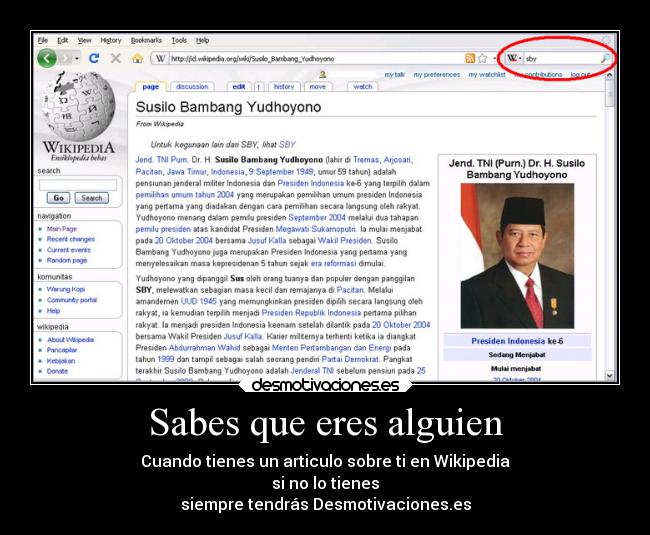Image resolution: width=650 pixels, height=535 pixels.
Task: Click the RSS feed icon in address bar
Action: (x=470, y=58)
